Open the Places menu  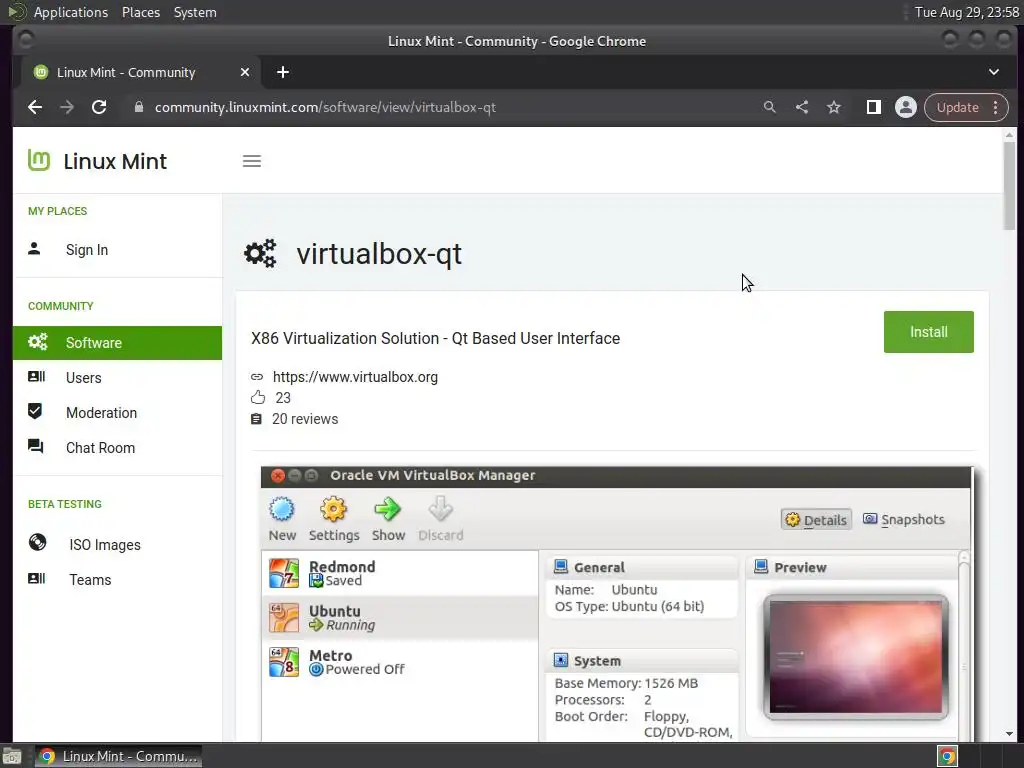tap(140, 12)
